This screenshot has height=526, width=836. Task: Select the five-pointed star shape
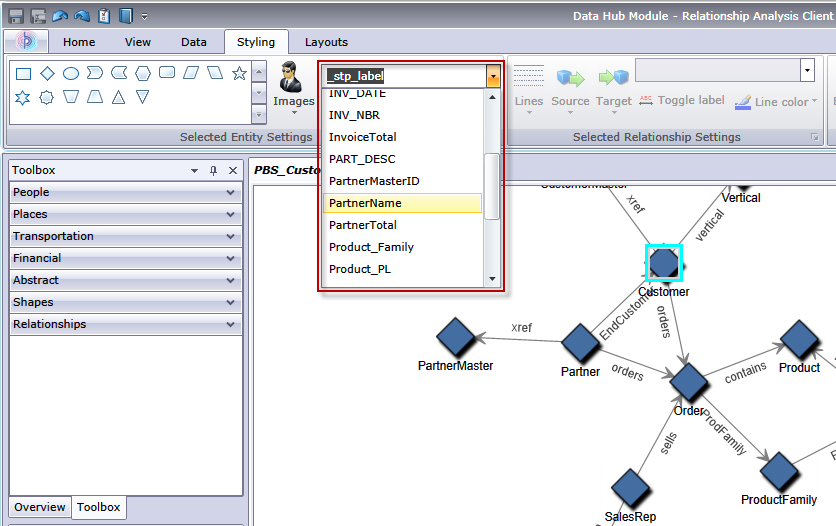pos(239,73)
